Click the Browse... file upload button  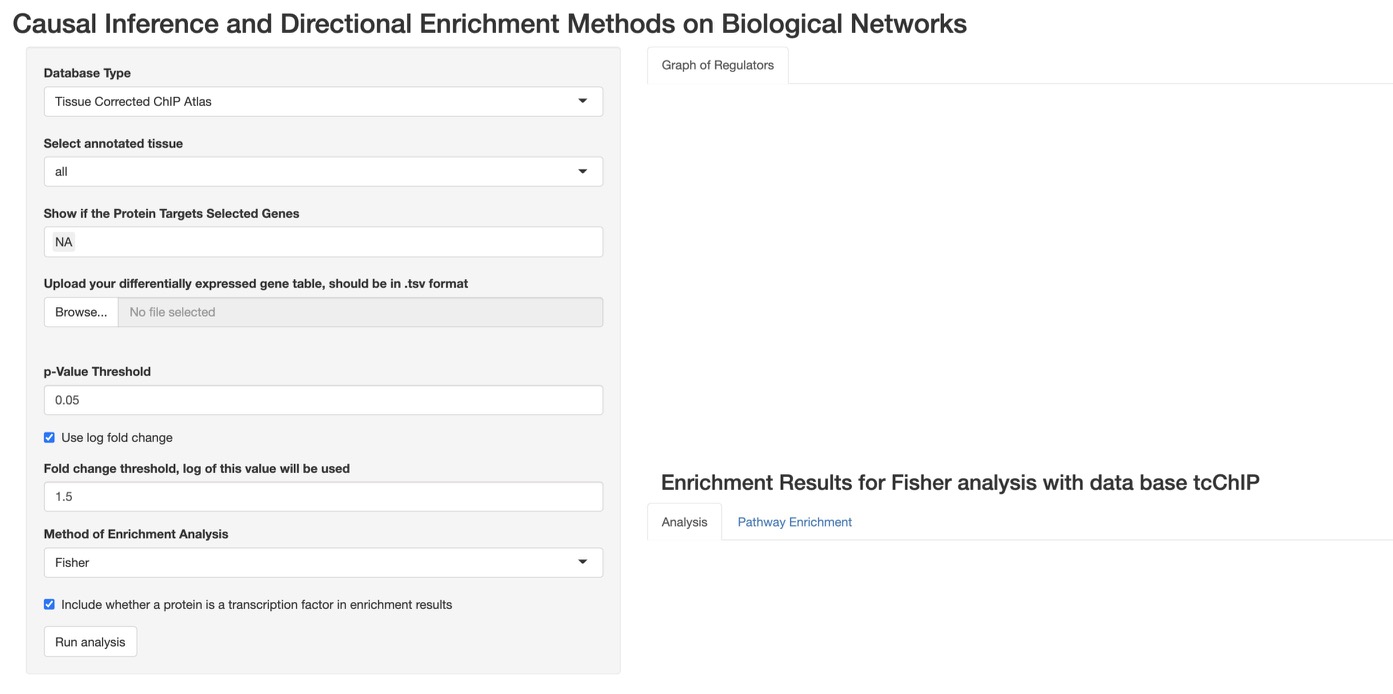(81, 312)
